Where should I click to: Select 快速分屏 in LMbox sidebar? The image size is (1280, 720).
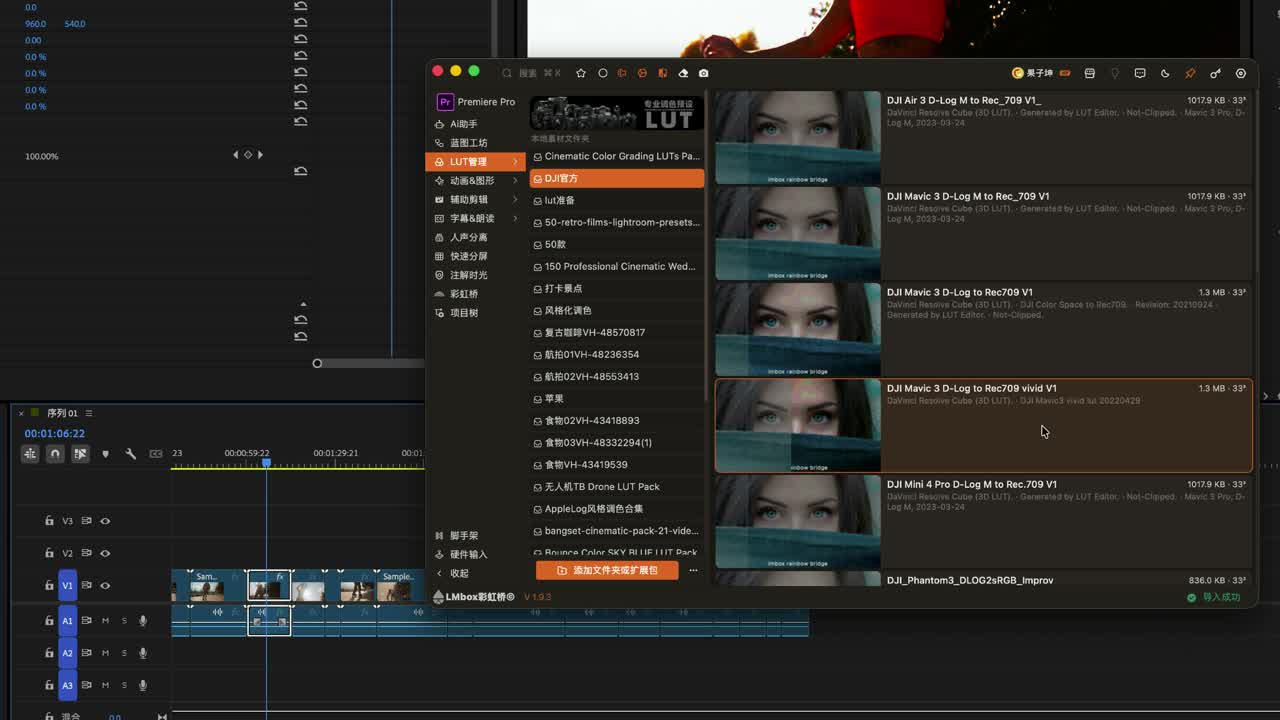pos(476,256)
